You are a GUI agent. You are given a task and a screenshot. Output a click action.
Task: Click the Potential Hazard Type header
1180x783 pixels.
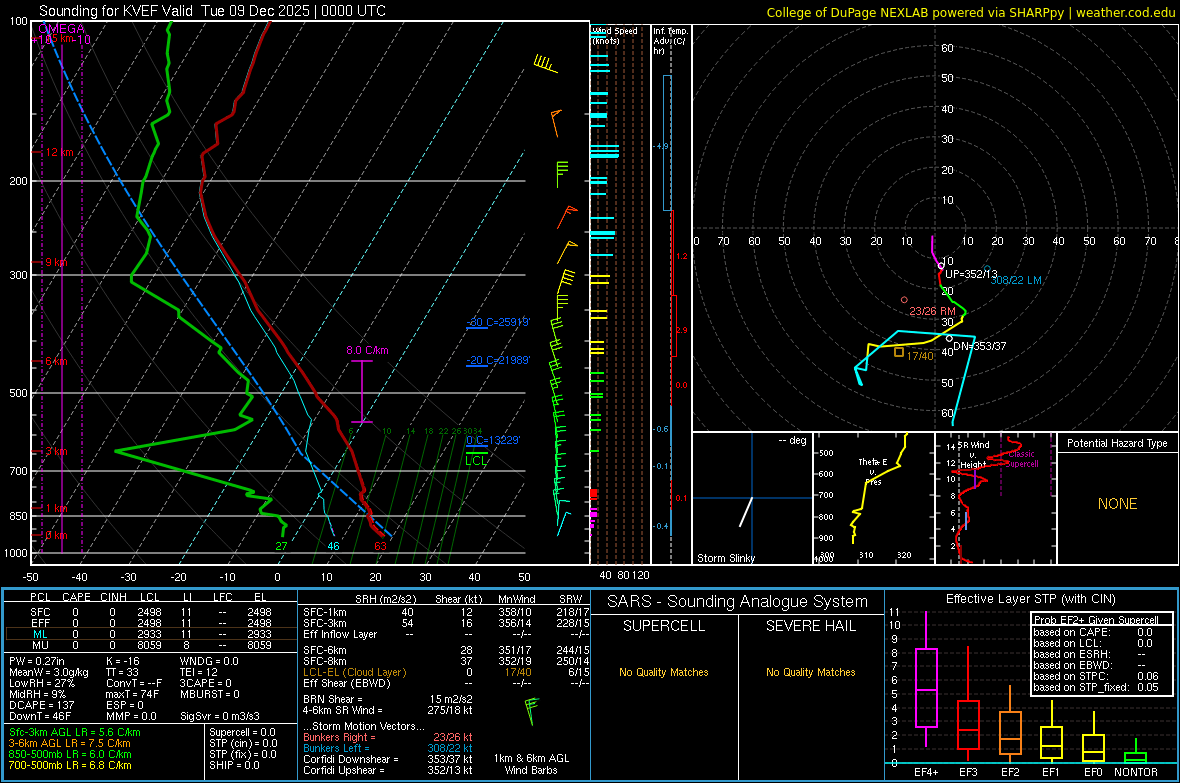tap(1117, 443)
